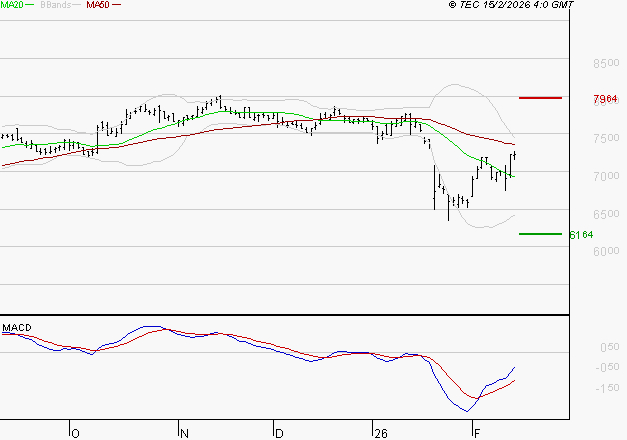Click the red 7964 resistance value
This screenshot has height=440, width=627.
605,98
